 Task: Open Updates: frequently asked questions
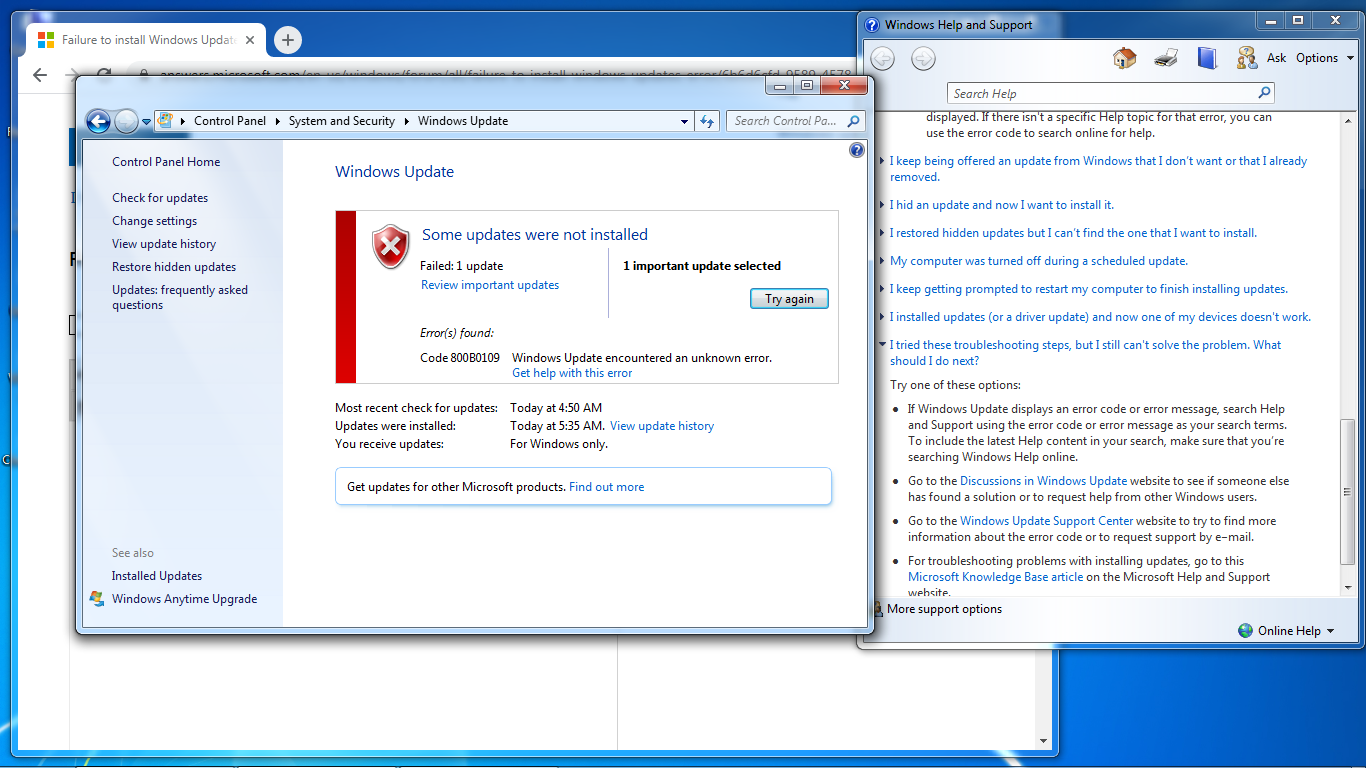pyautogui.click(x=180, y=297)
